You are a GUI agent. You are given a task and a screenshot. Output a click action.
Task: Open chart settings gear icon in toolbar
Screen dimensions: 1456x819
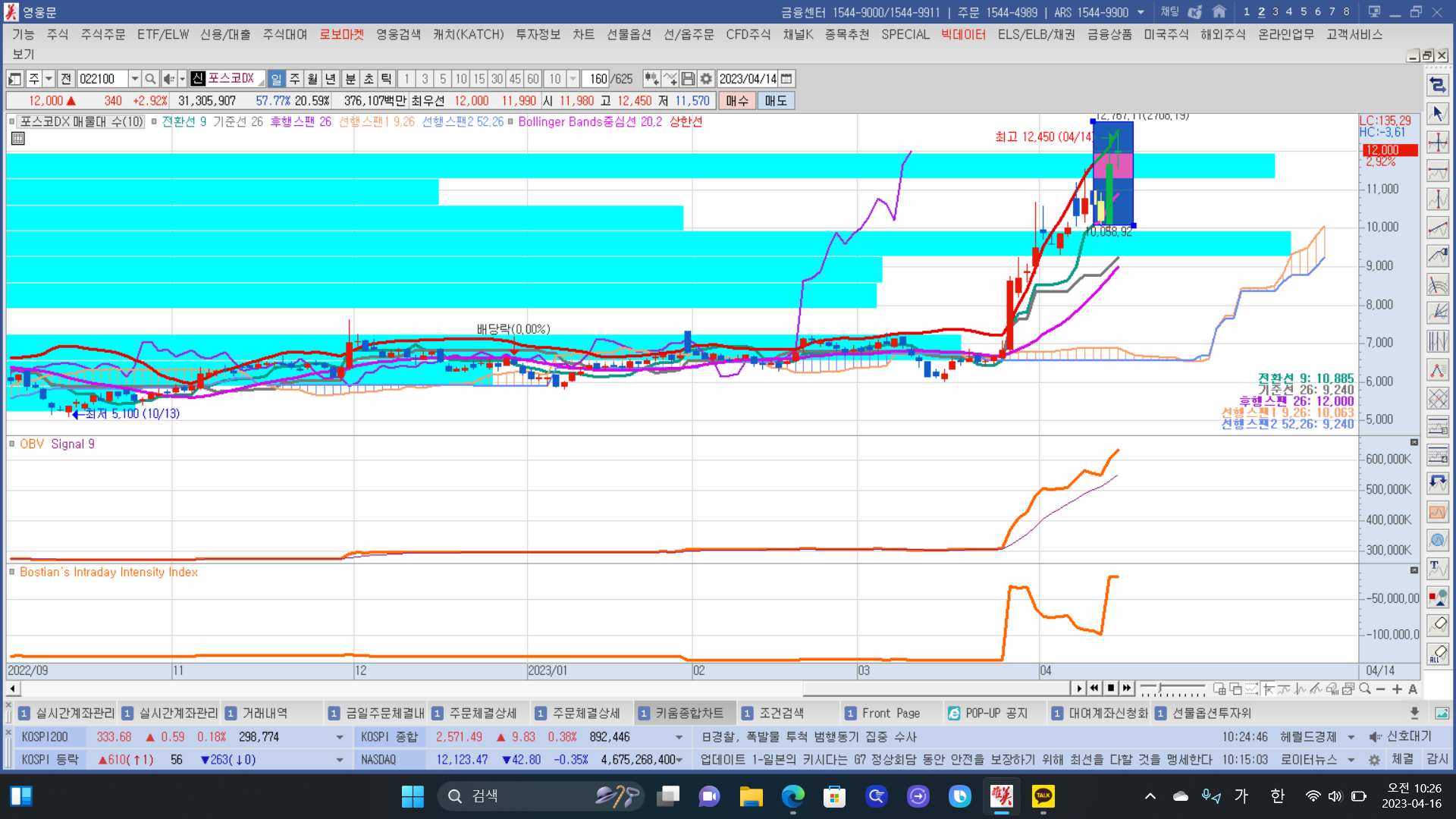click(706, 79)
